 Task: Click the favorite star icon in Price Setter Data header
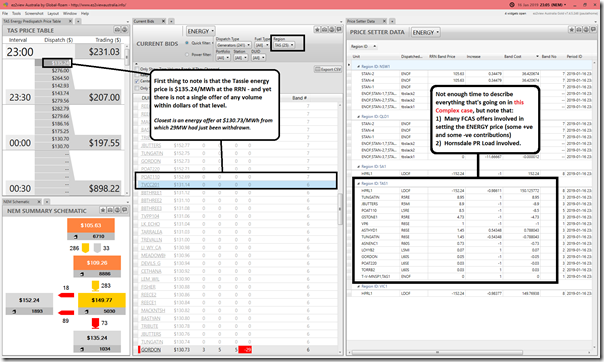pyautogui.click(x=572, y=30)
